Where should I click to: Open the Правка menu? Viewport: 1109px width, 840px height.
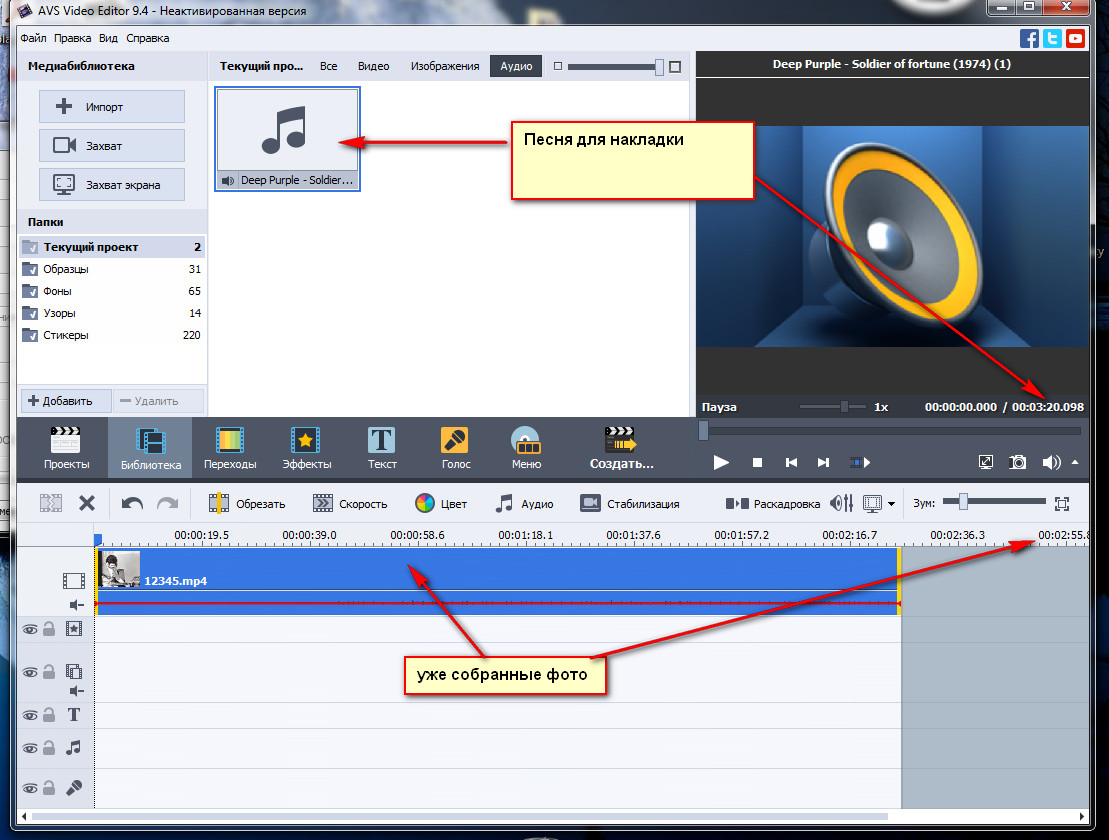72,38
